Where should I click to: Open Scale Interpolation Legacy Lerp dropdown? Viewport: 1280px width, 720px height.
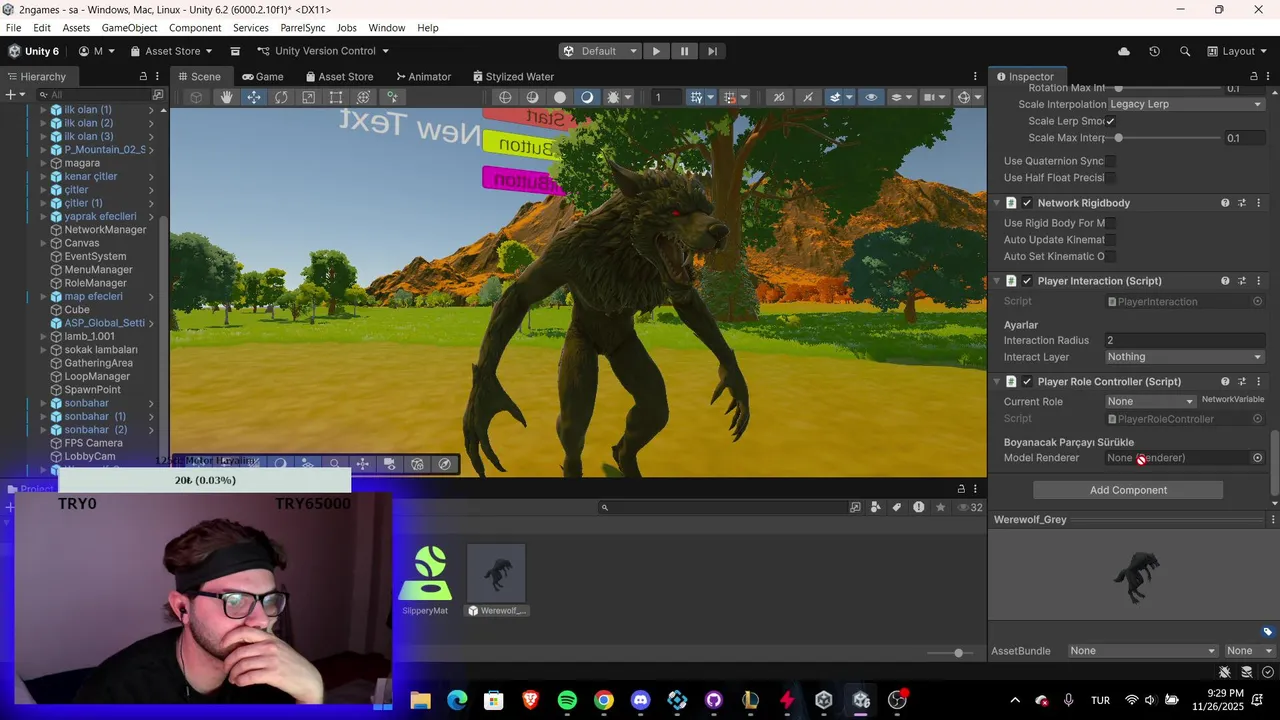coord(1185,104)
